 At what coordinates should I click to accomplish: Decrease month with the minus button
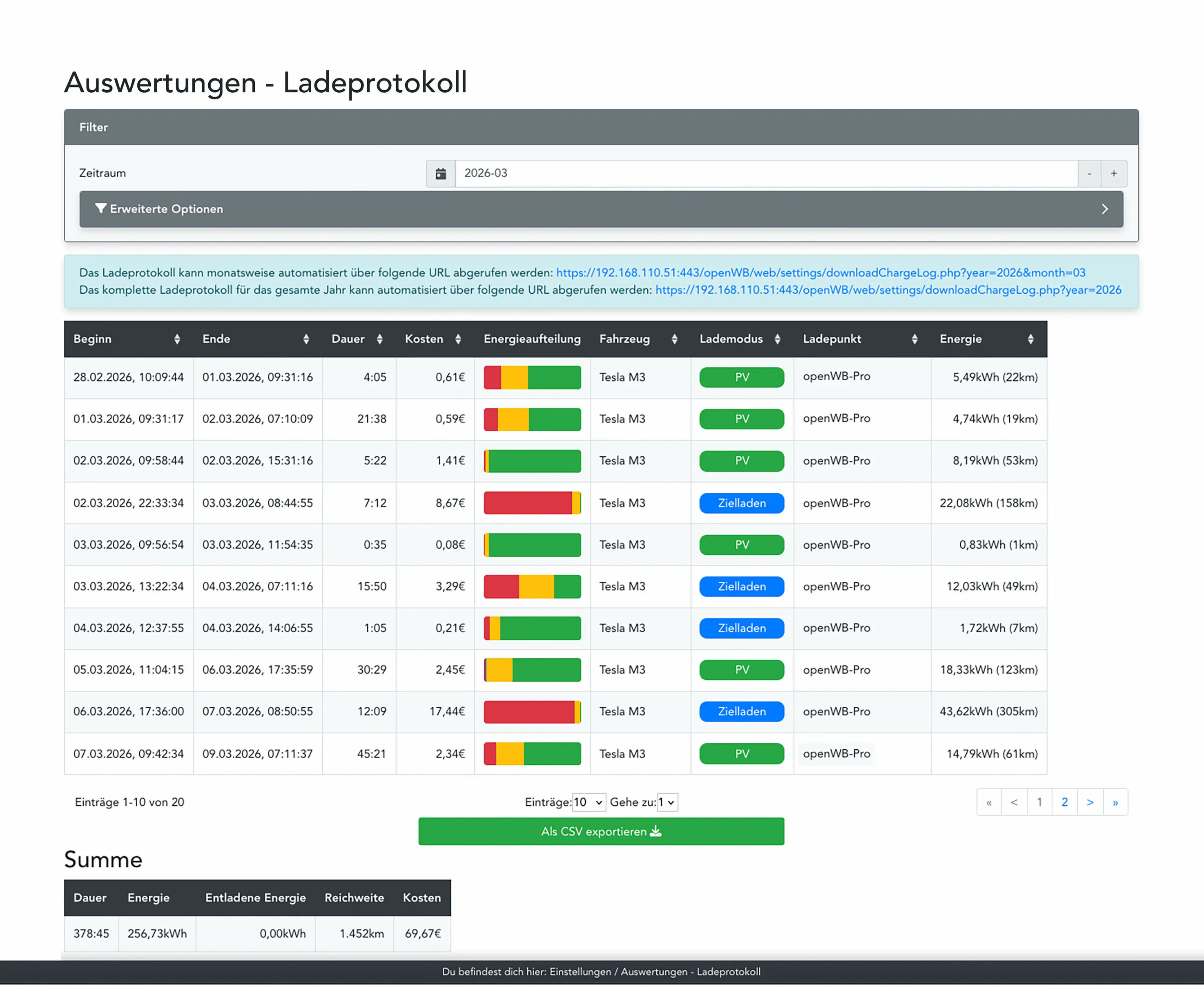pos(1089,174)
